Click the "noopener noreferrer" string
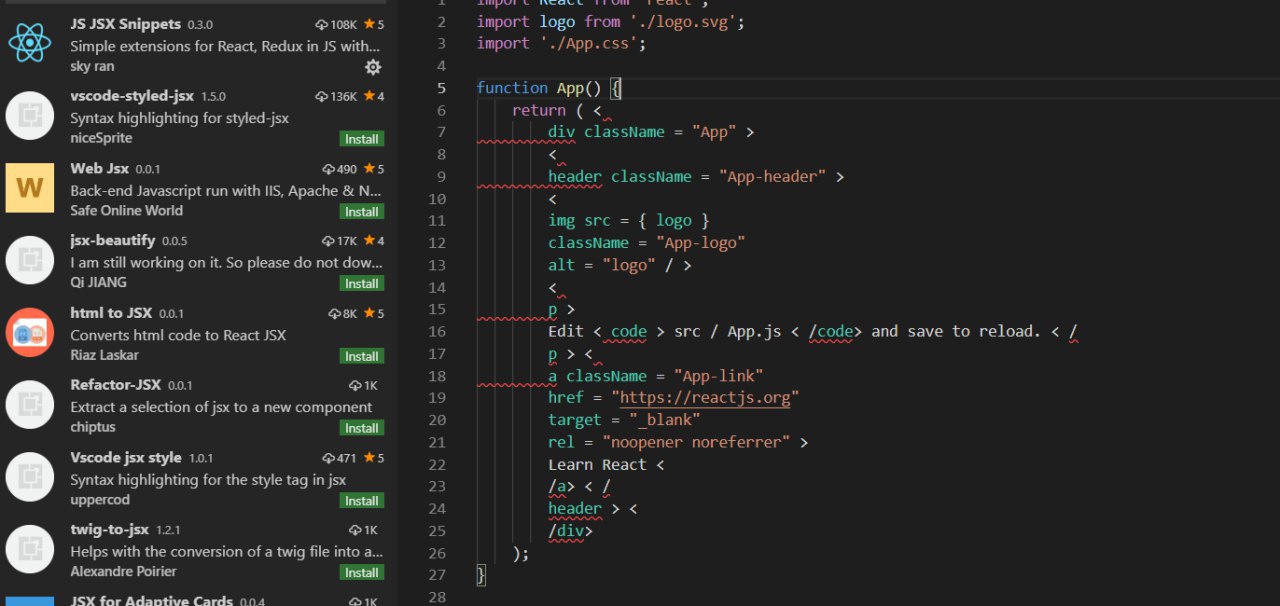Viewport: 1280px width, 606px height. 696,442
